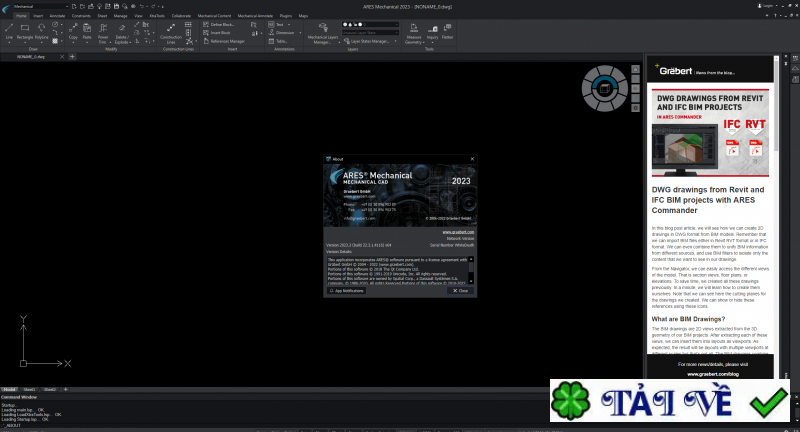Close the NONAME_0.dwg document tab
This screenshot has width=800, height=432.
tap(62, 57)
